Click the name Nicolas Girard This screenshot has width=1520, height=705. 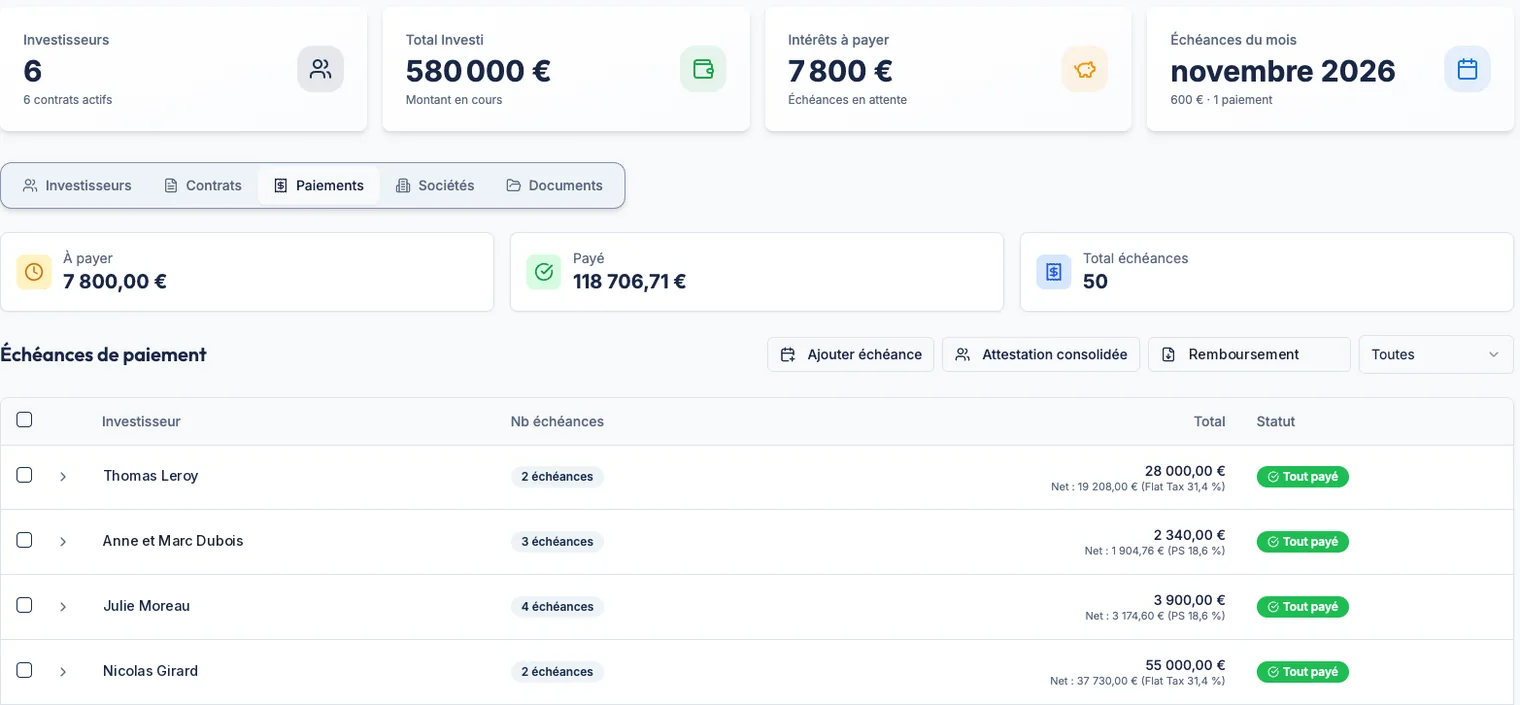tap(150, 670)
